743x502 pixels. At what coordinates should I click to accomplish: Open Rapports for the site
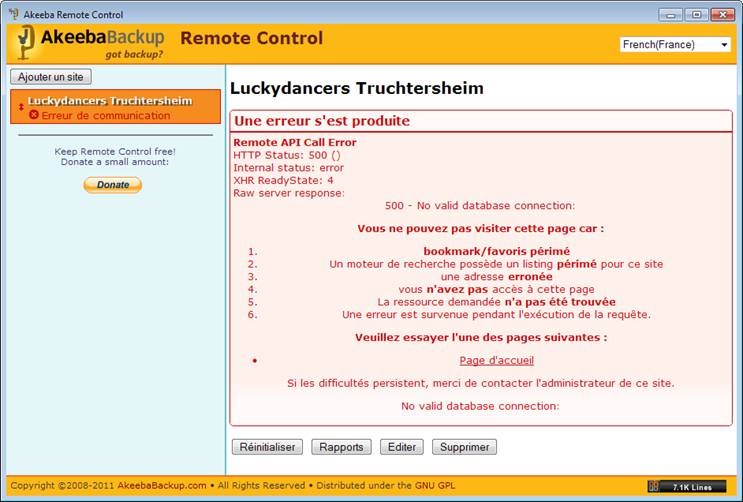coord(341,447)
